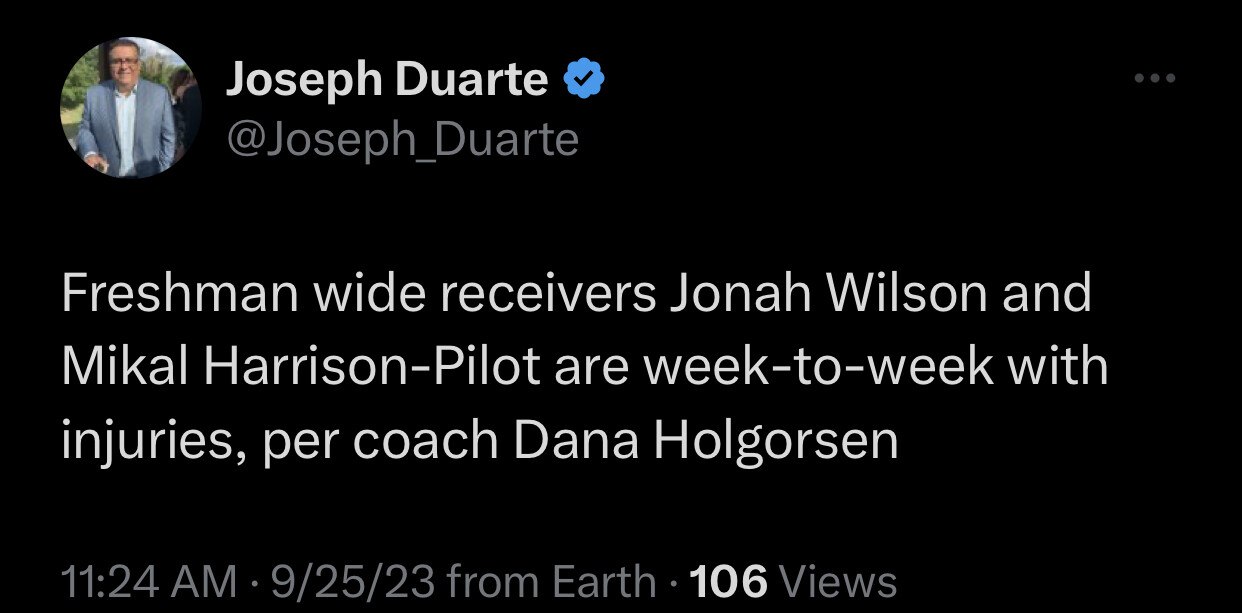Click Dana Holgorsen in the tweet text
The height and width of the screenshot is (613, 1242).
coord(706,440)
